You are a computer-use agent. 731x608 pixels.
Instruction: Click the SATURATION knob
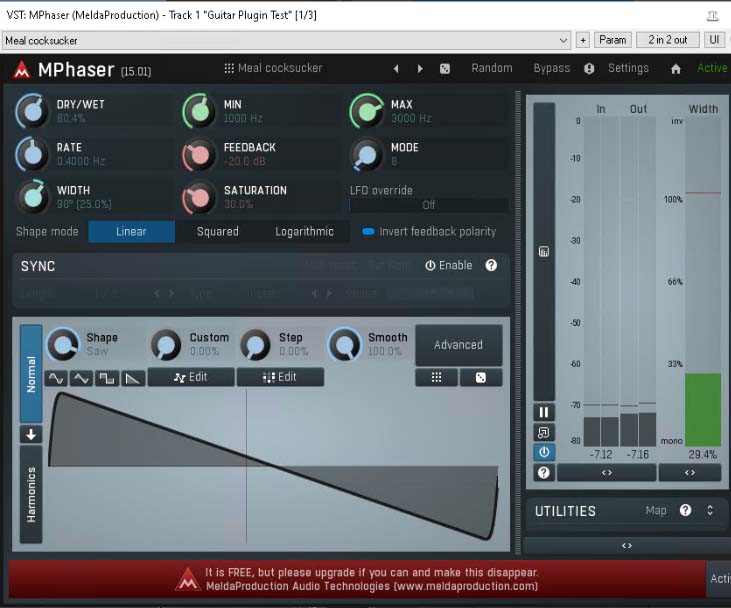200,198
